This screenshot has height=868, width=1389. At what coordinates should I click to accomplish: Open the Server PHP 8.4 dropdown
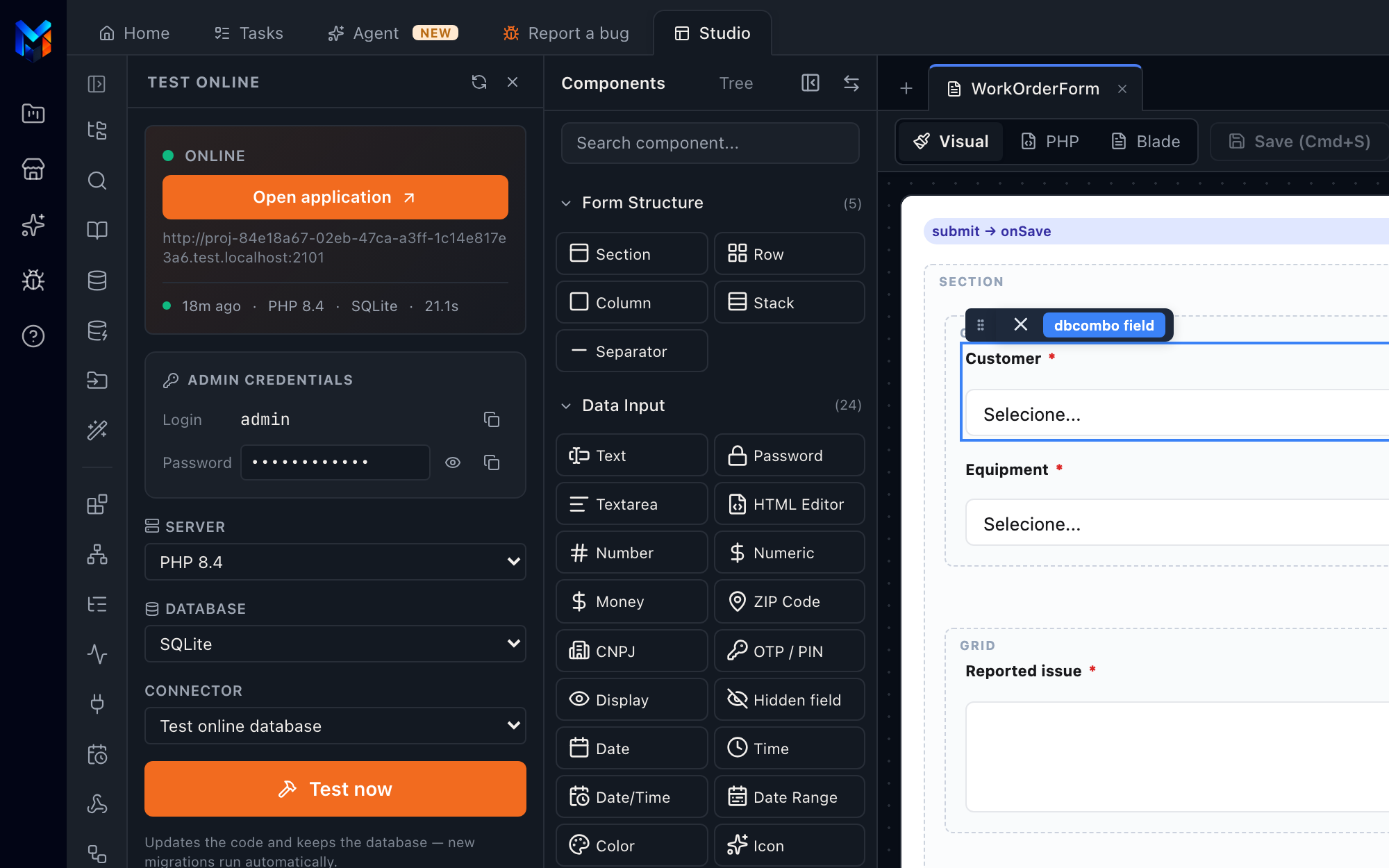pos(335,562)
